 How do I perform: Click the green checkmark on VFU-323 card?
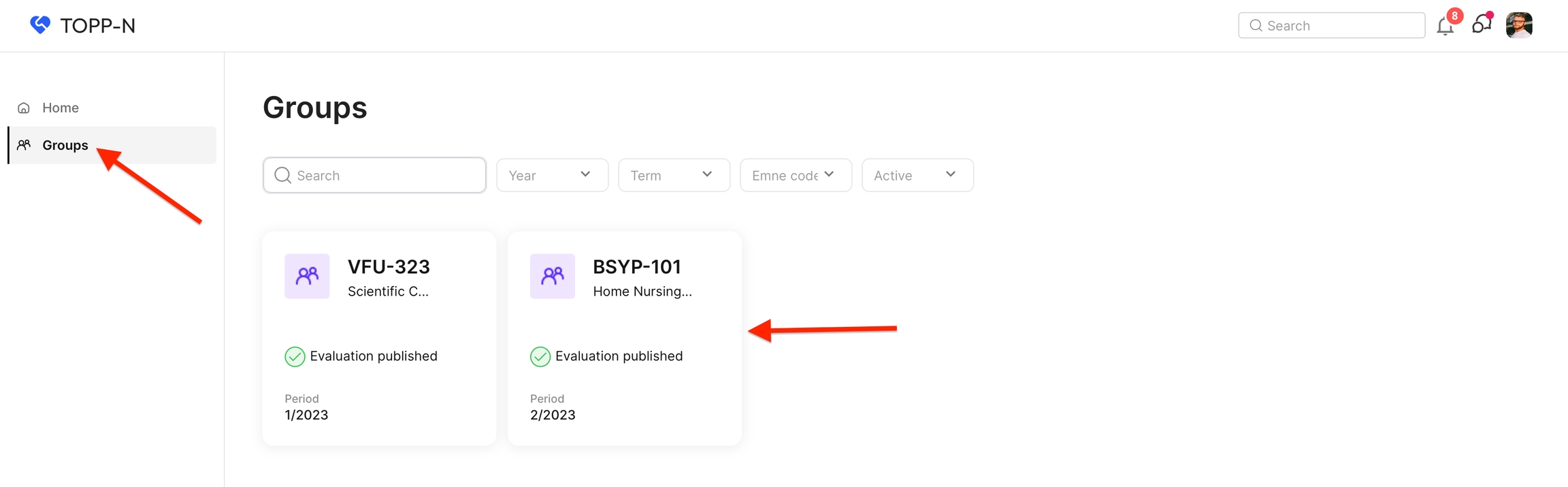click(x=295, y=356)
